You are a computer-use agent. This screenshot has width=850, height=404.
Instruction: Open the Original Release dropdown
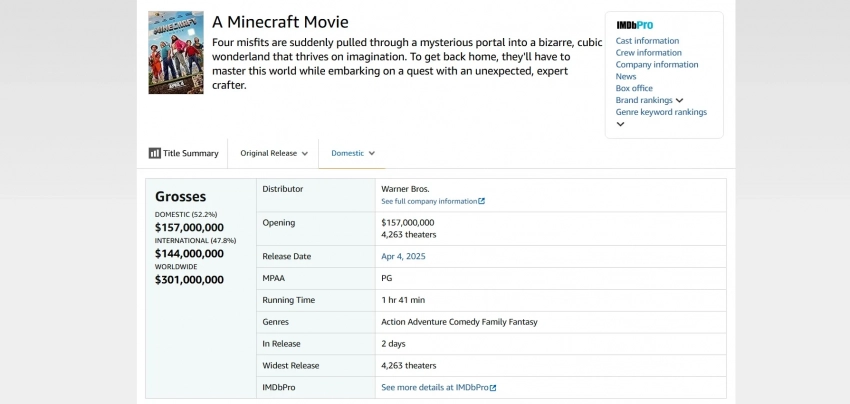(x=273, y=153)
